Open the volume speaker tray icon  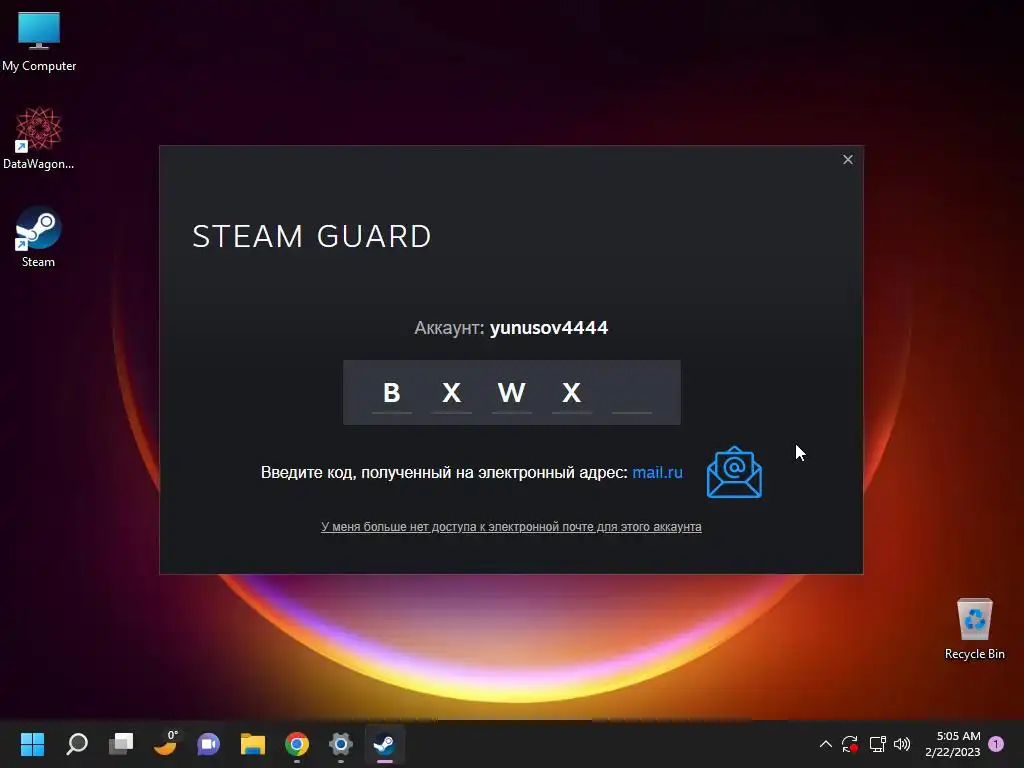[902, 744]
